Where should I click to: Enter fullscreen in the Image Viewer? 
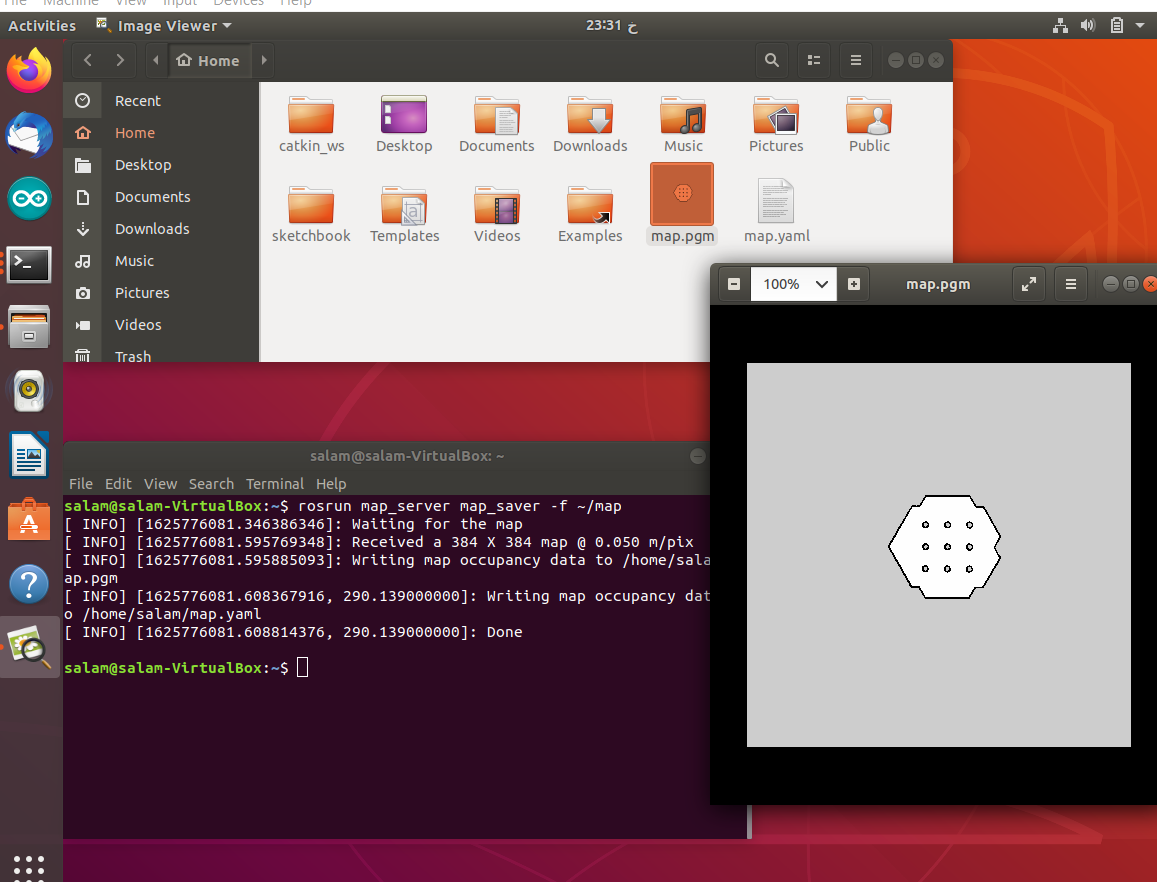pyautogui.click(x=1029, y=283)
